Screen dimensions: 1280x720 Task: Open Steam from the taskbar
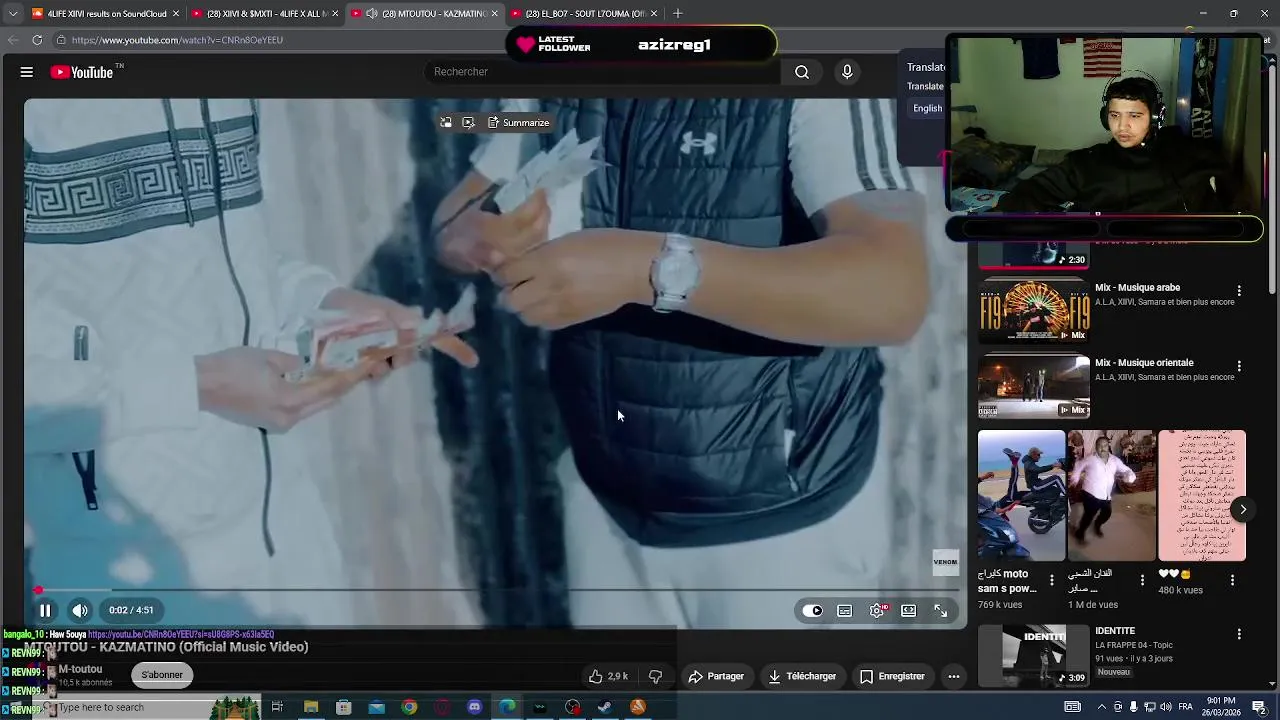605,707
